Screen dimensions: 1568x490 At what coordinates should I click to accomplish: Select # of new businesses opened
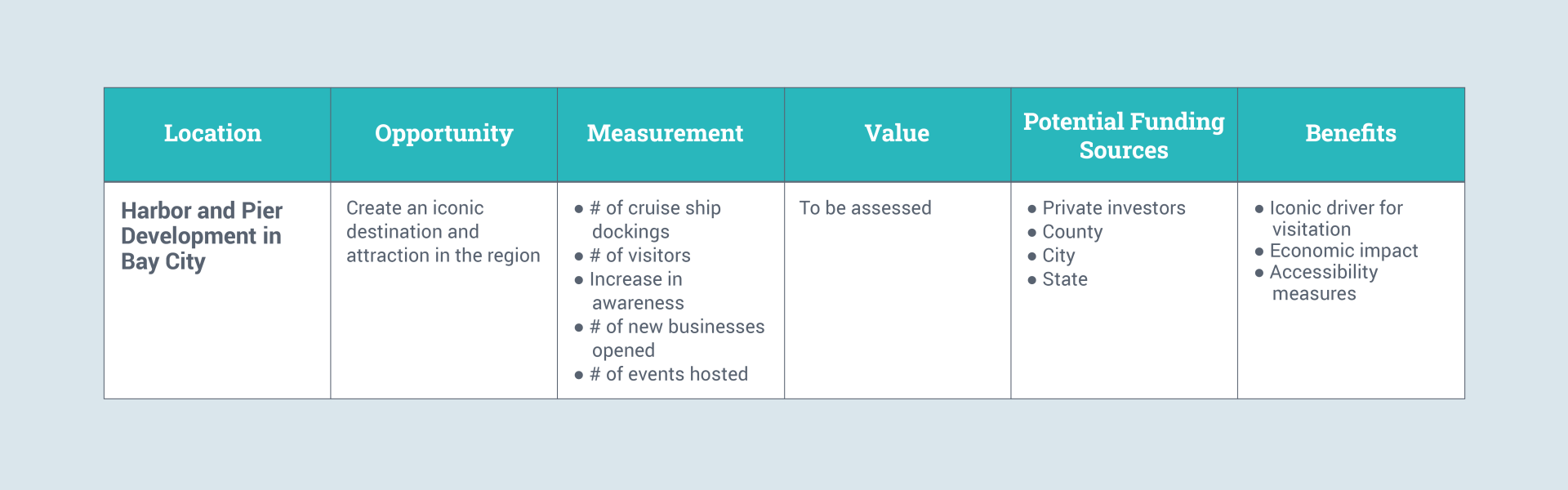(676, 338)
